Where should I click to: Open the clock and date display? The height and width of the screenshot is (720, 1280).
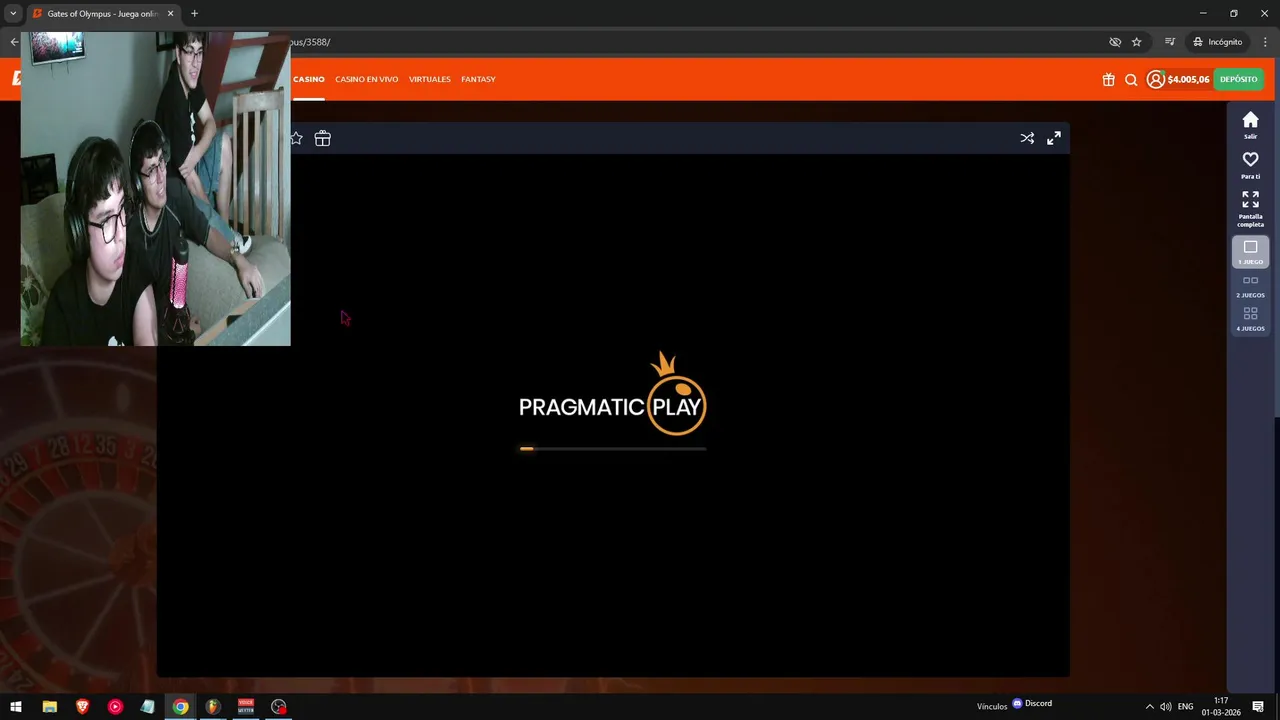pyautogui.click(x=1221, y=706)
